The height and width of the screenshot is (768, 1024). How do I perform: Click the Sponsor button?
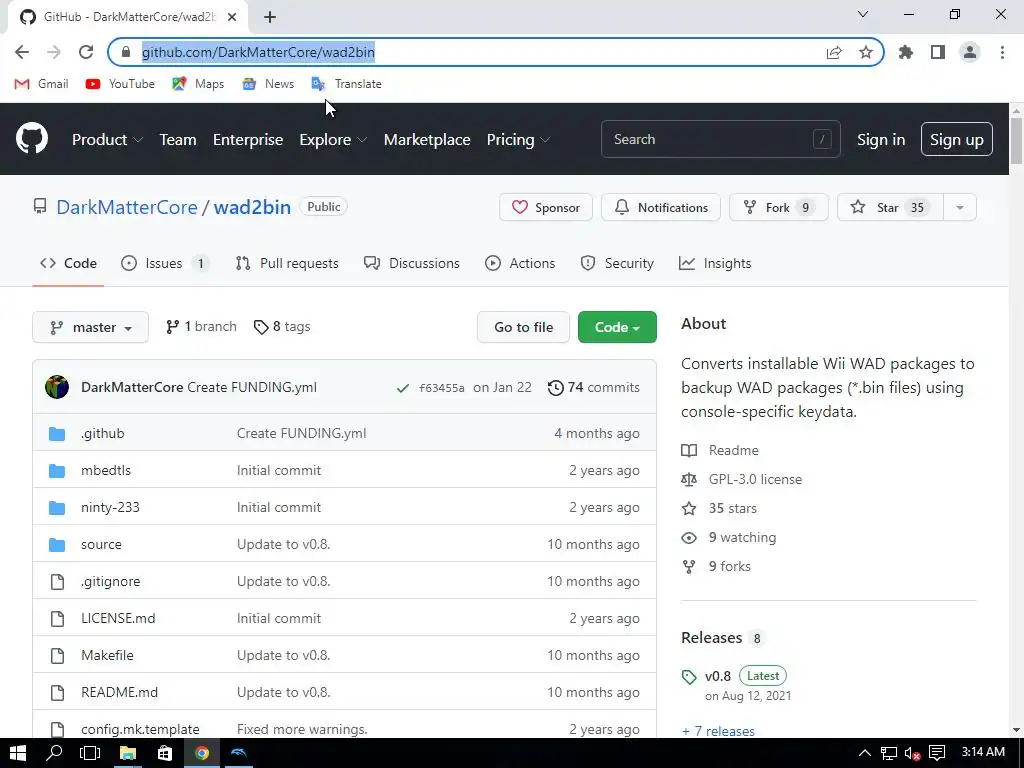[x=545, y=208]
